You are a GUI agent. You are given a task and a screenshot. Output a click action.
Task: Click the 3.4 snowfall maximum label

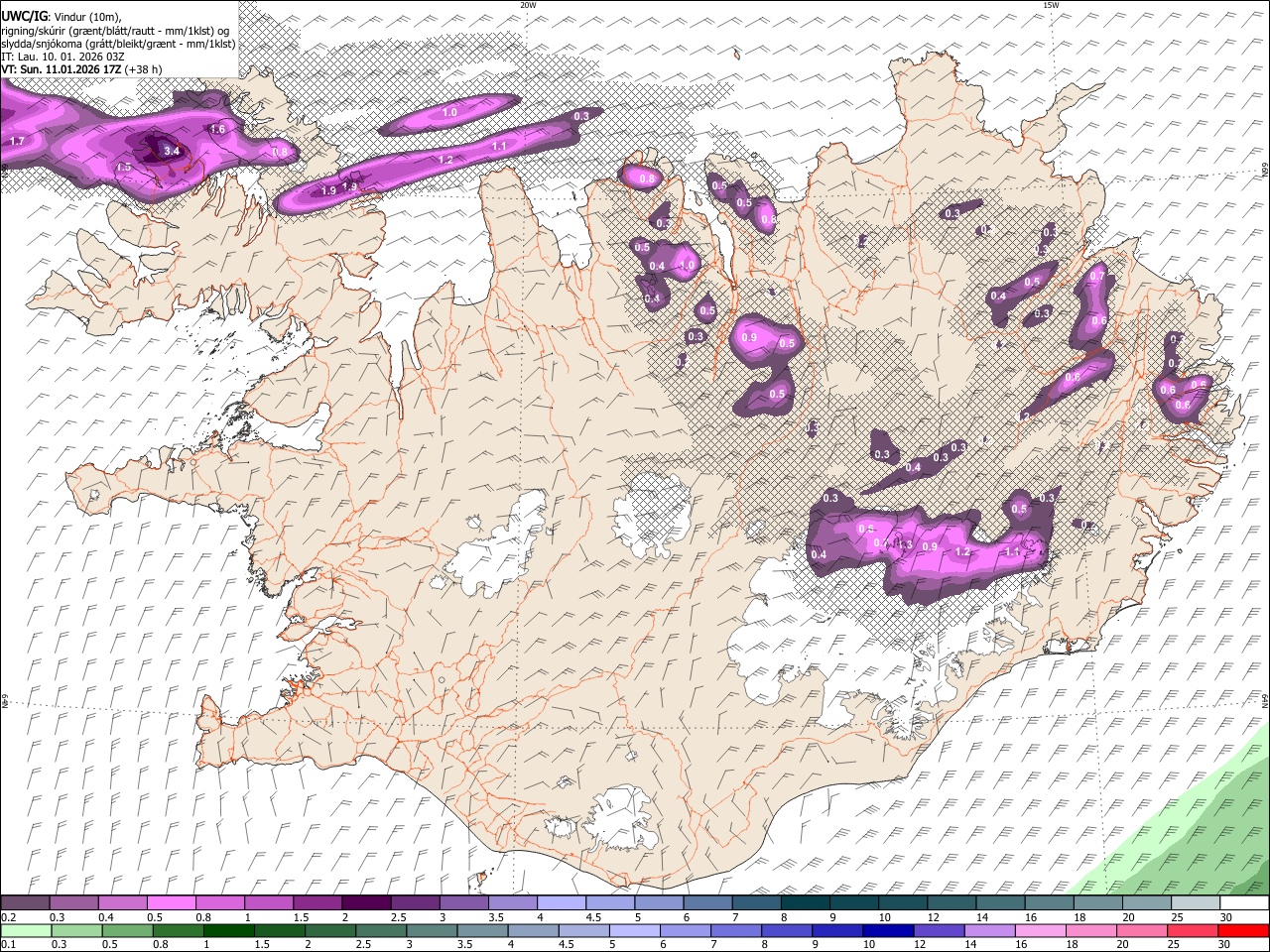(x=172, y=151)
